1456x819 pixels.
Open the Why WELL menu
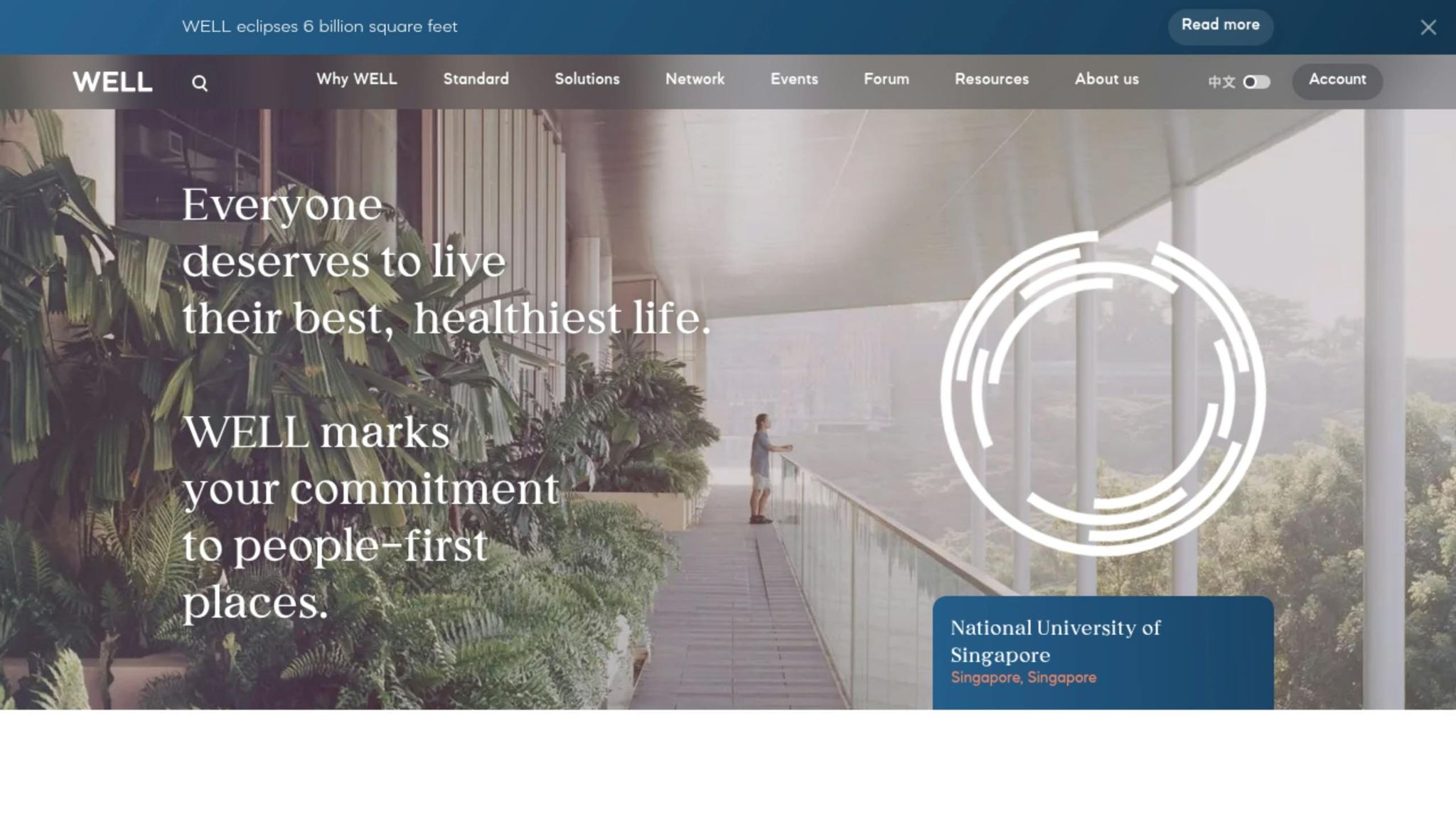pyautogui.click(x=357, y=80)
